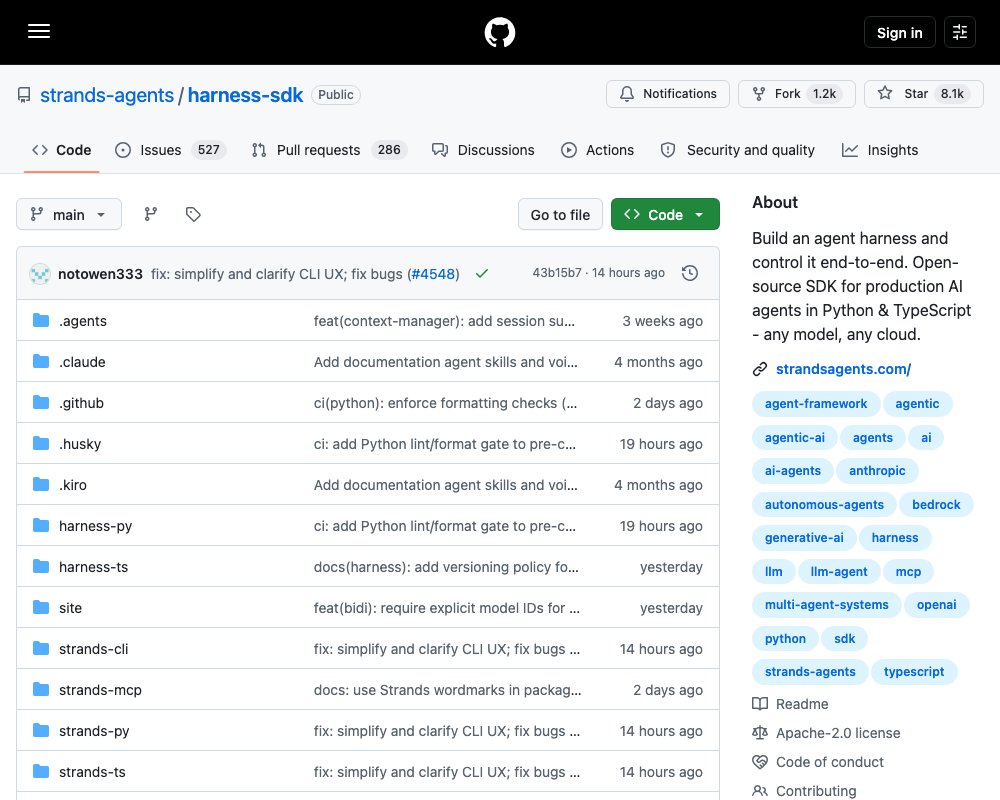Click the .github folder icon
The image size is (1000, 800).
pos(41,403)
